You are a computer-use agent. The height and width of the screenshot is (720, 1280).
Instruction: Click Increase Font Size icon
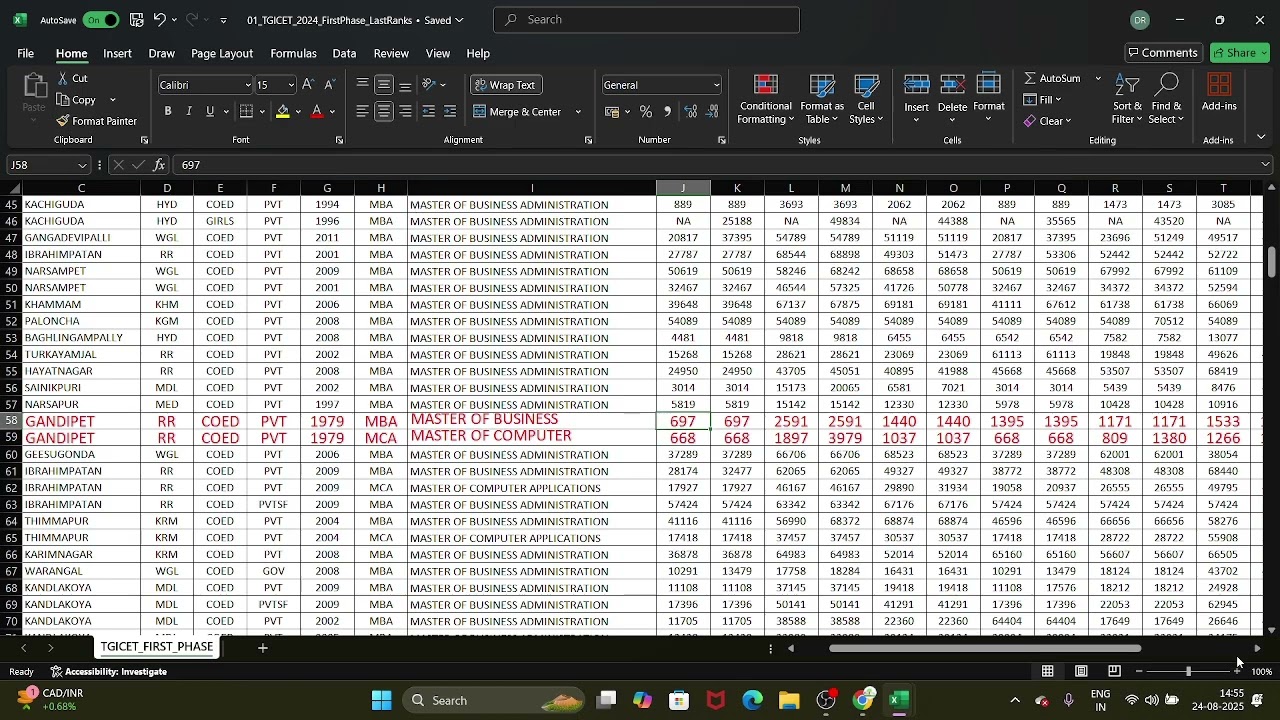coord(308,85)
